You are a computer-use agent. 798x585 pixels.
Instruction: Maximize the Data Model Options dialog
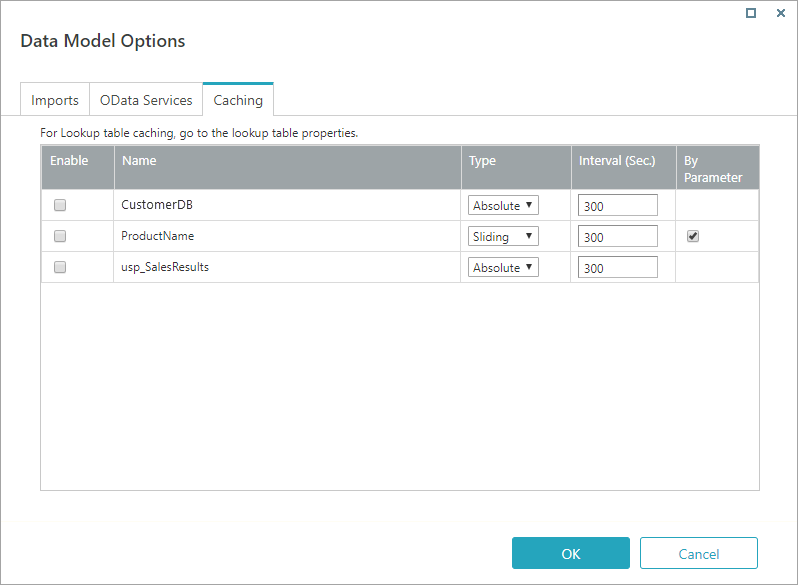tap(751, 14)
